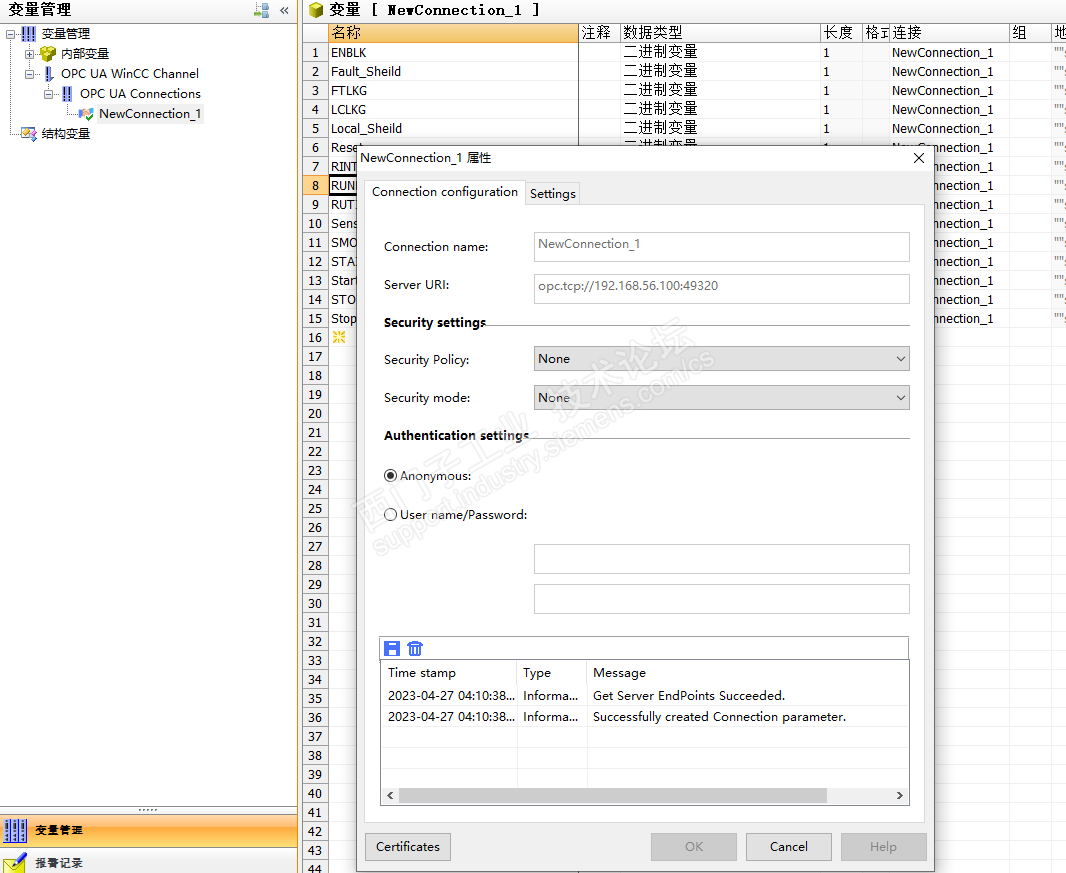
Task: Click the 数据类型 column header
Action: point(721,33)
